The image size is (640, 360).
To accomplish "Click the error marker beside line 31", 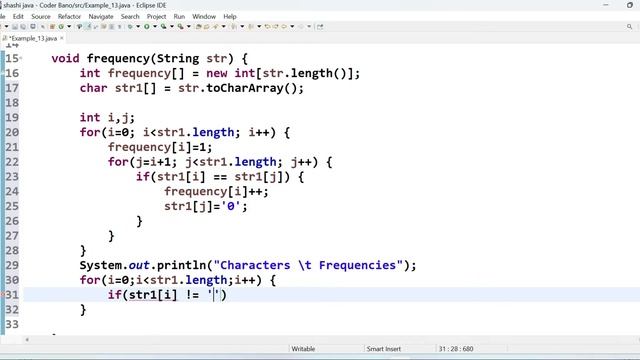I will pos(2,295).
